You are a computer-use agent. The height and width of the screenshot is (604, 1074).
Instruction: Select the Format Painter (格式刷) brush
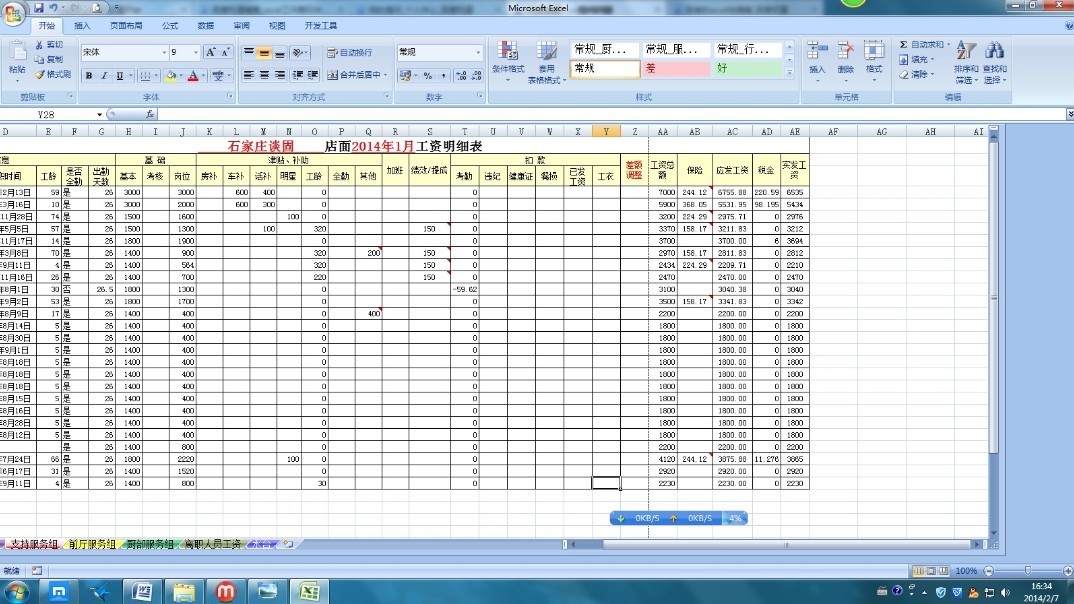click(40, 74)
